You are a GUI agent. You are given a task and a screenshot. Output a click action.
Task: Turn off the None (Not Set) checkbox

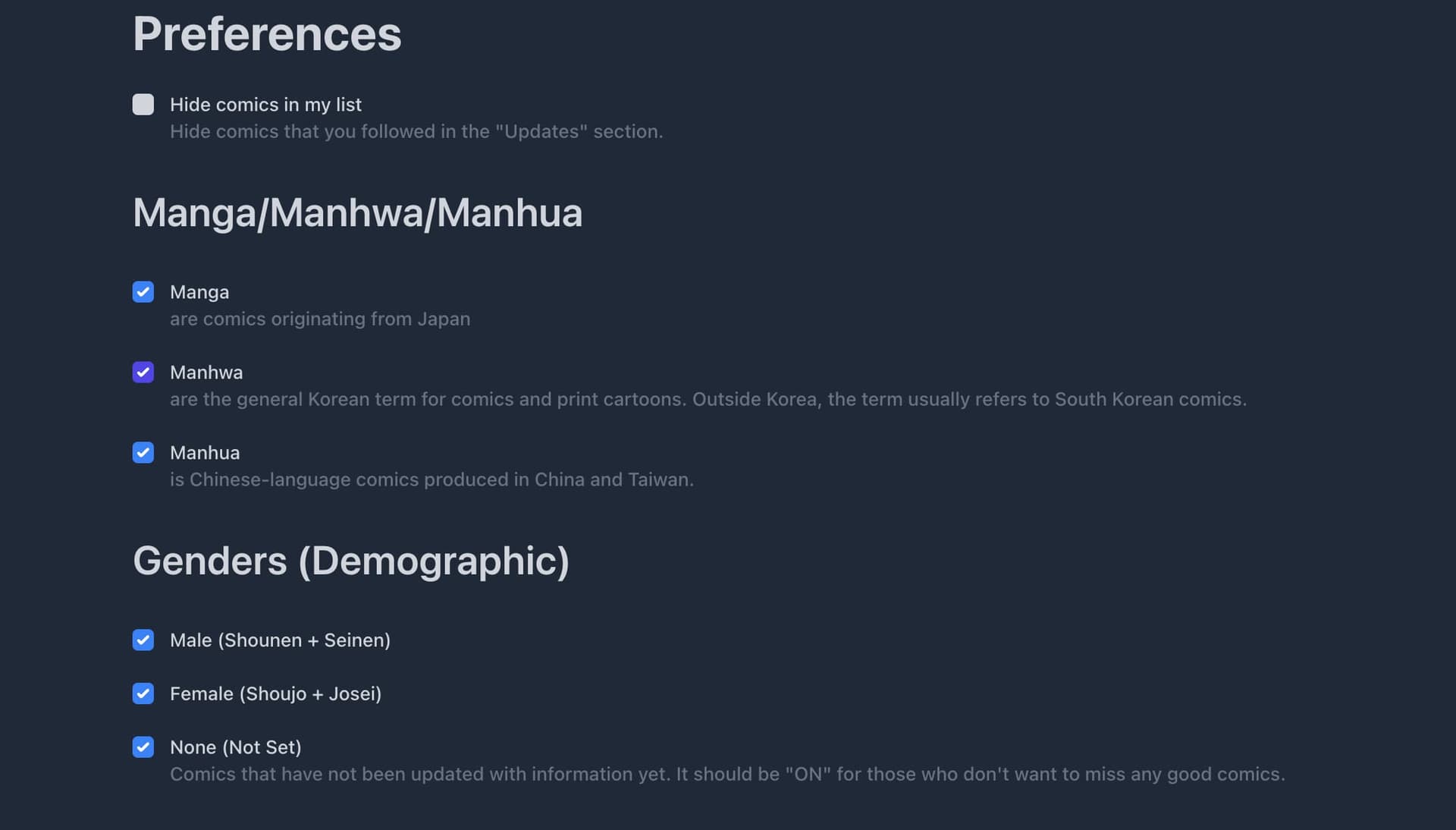tap(143, 747)
